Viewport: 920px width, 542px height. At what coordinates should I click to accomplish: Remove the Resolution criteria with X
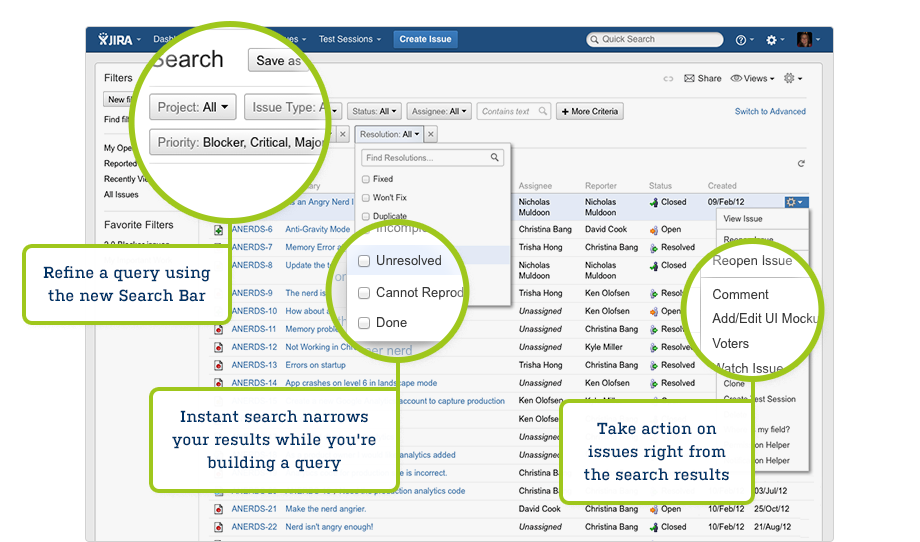pyautogui.click(x=431, y=134)
